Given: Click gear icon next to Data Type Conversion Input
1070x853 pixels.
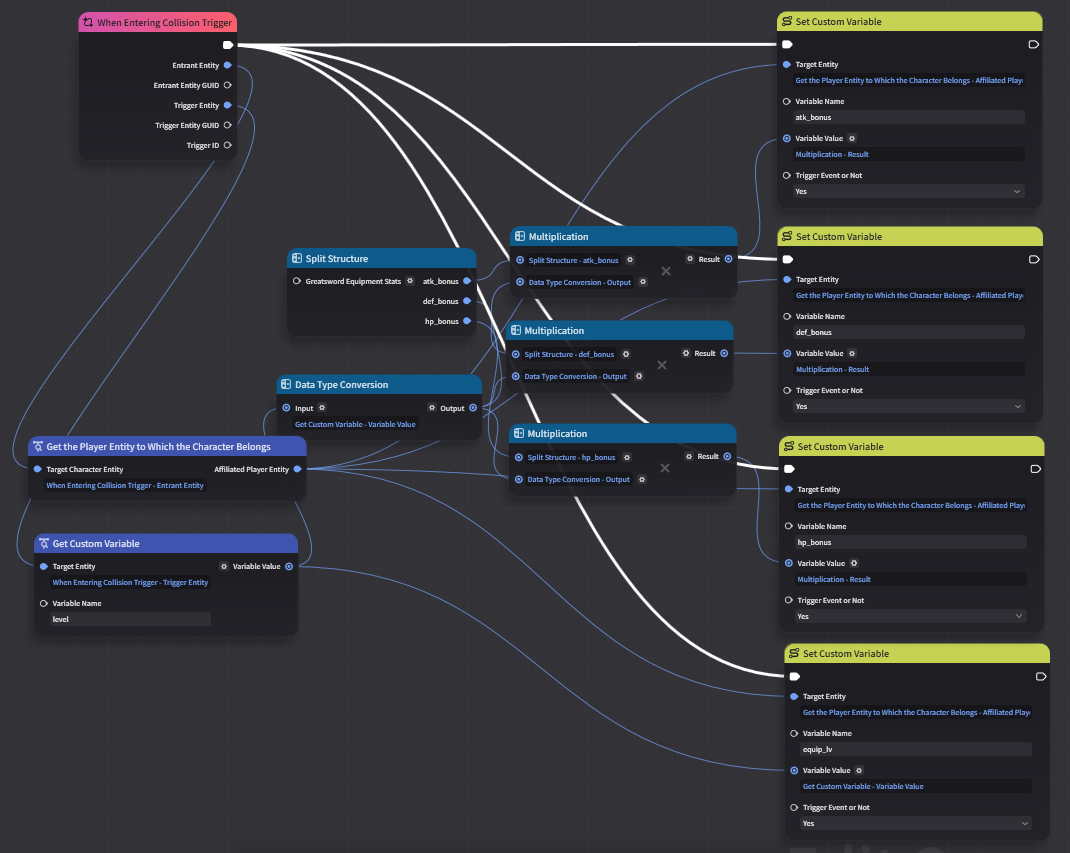Looking at the screenshot, I should click(322, 407).
